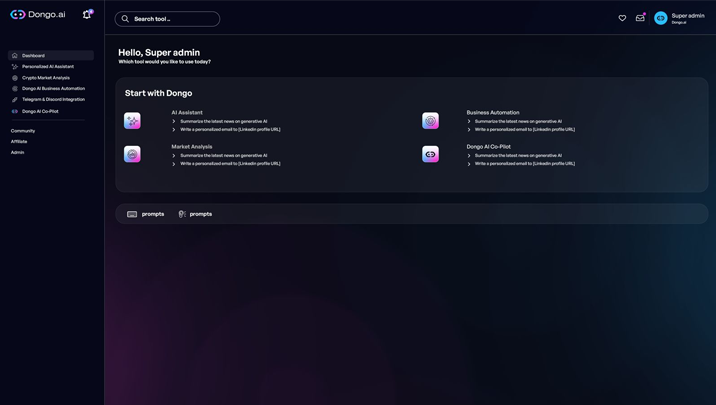The image size is (716, 405).
Task: Expand the second Market Analysis prompt chevron
Action: click(174, 164)
